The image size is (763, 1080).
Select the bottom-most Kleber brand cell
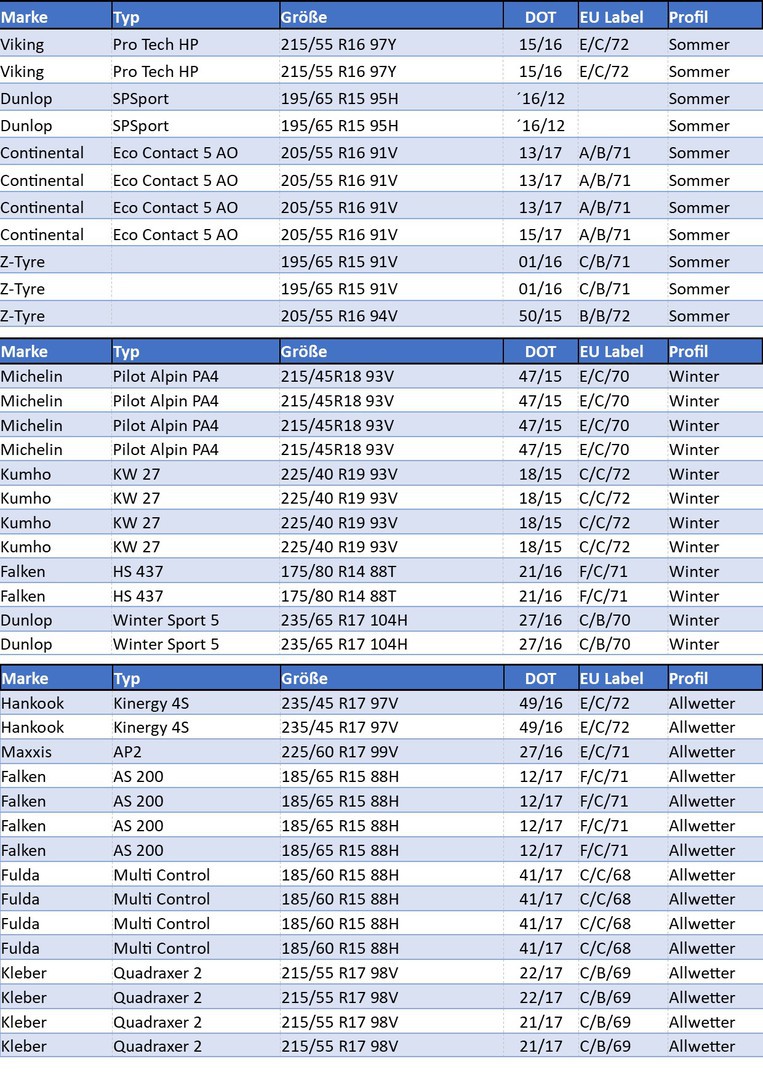click(x=24, y=1046)
